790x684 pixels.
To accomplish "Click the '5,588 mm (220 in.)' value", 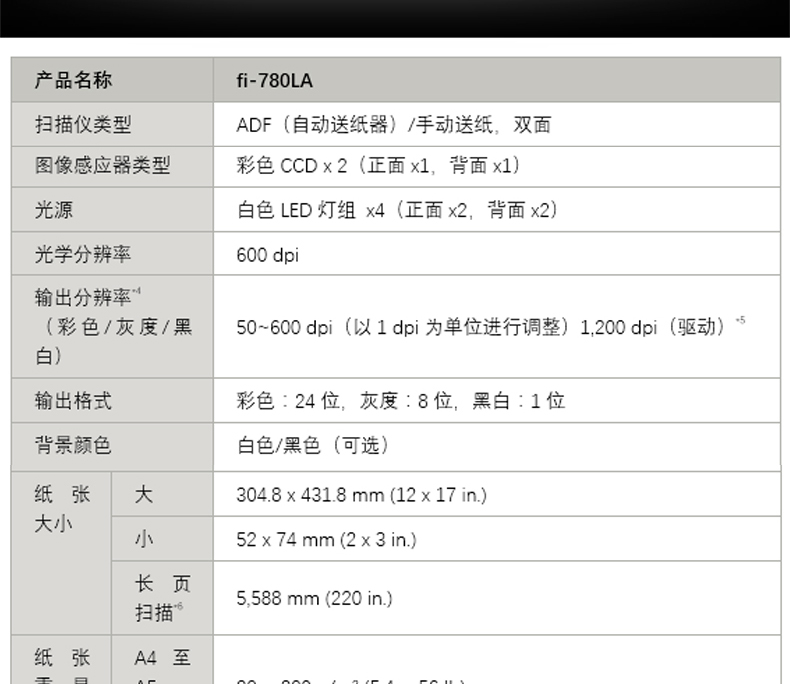I will click(314, 598).
